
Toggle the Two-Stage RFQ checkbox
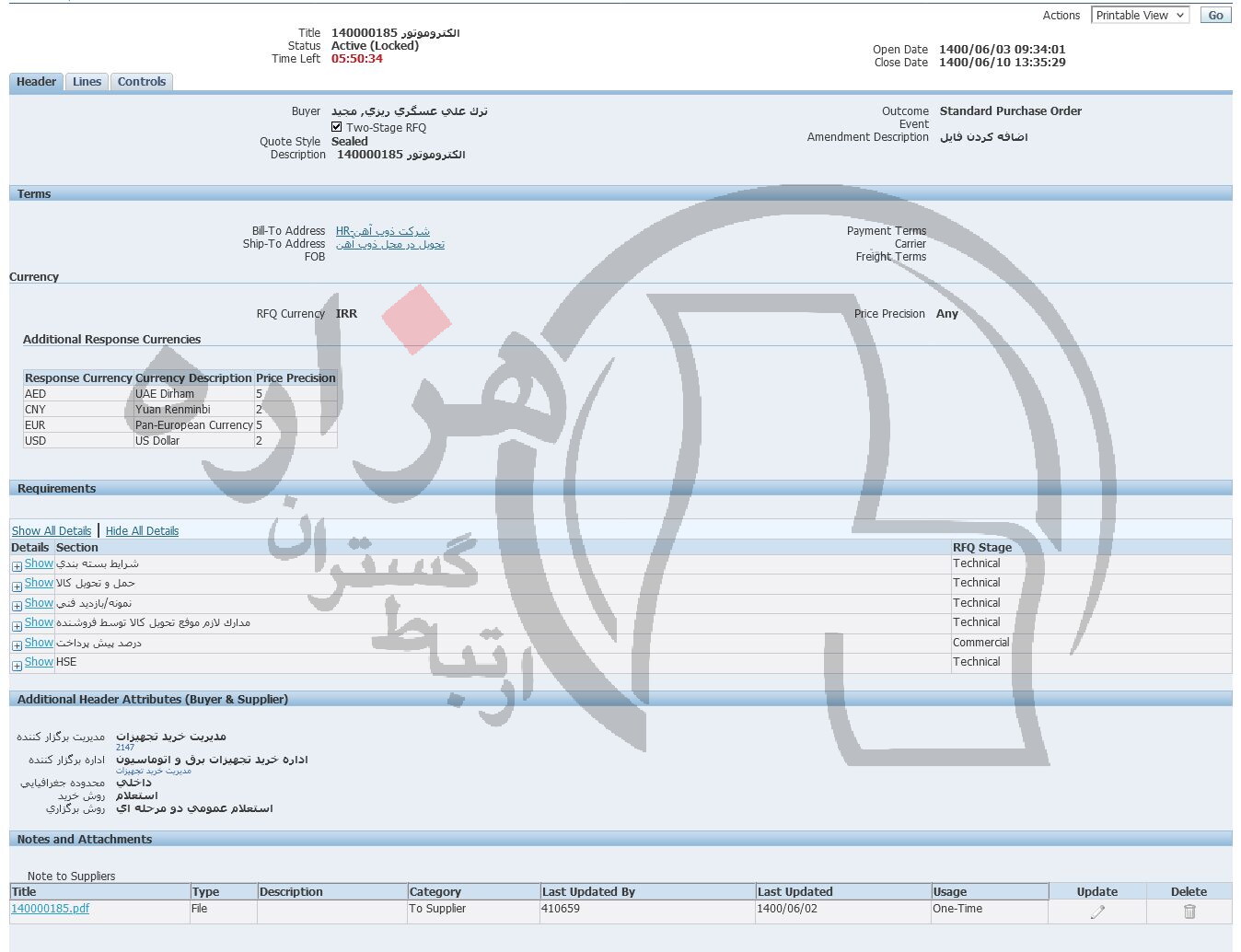pyautogui.click(x=337, y=127)
